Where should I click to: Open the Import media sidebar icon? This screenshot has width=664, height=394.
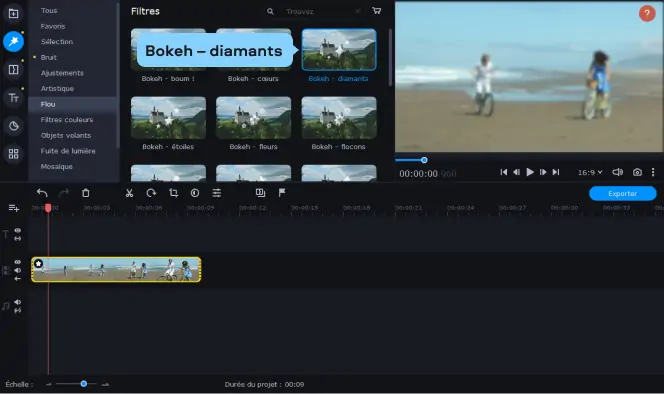tap(13, 14)
